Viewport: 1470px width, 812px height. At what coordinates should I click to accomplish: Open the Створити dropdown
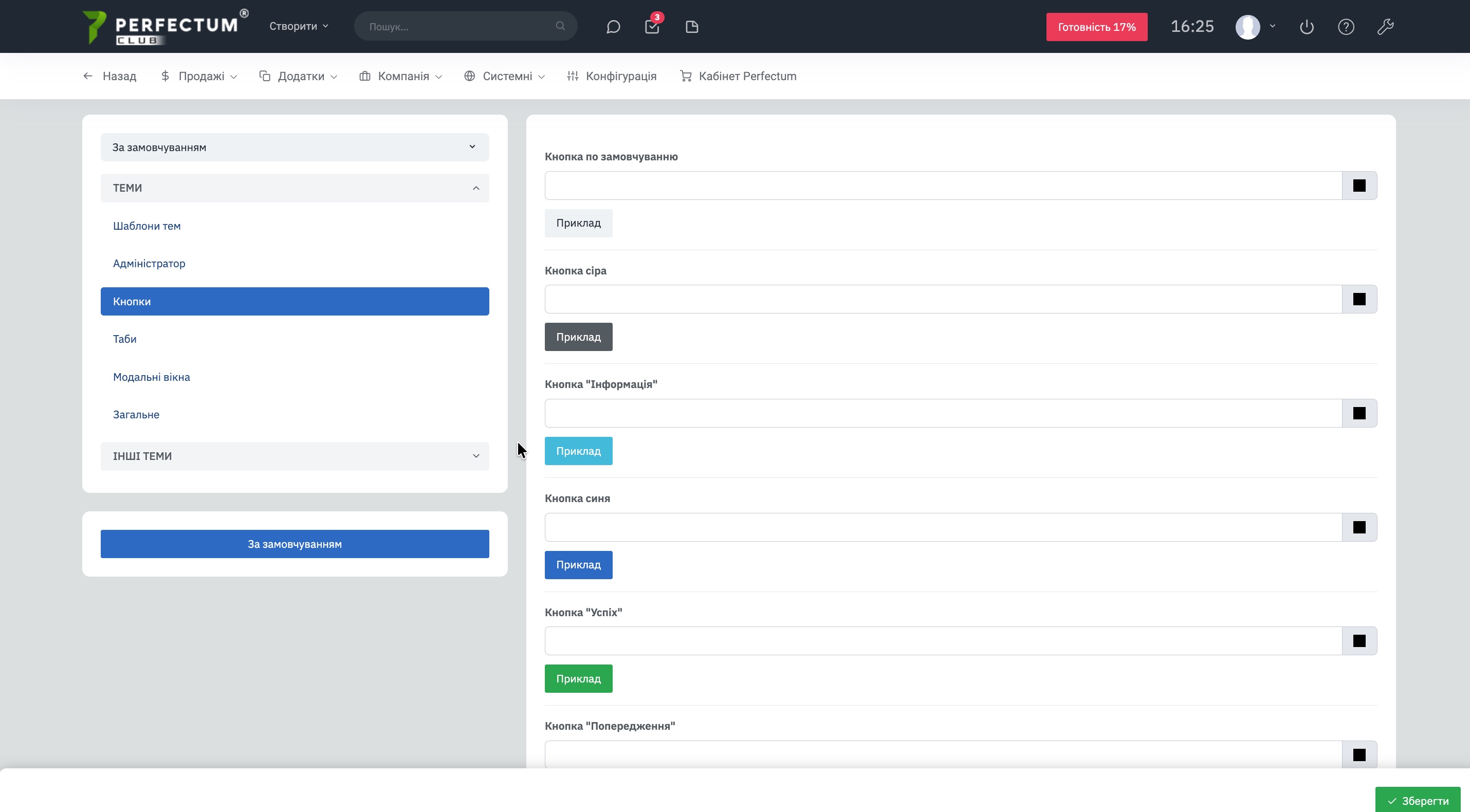point(299,26)
